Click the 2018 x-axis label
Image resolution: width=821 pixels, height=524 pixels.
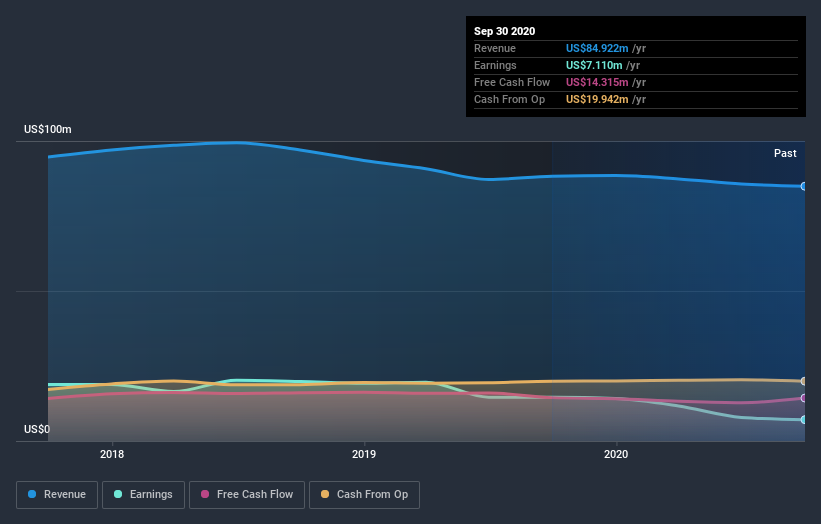point(112,454)
